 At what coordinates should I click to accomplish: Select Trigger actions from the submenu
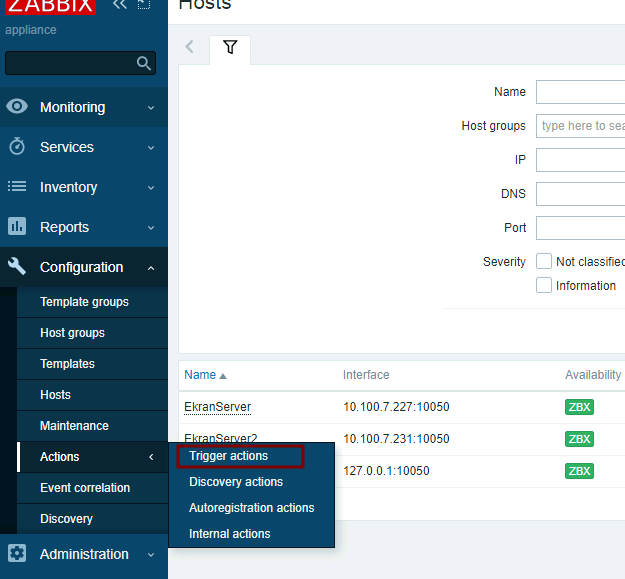229,456
